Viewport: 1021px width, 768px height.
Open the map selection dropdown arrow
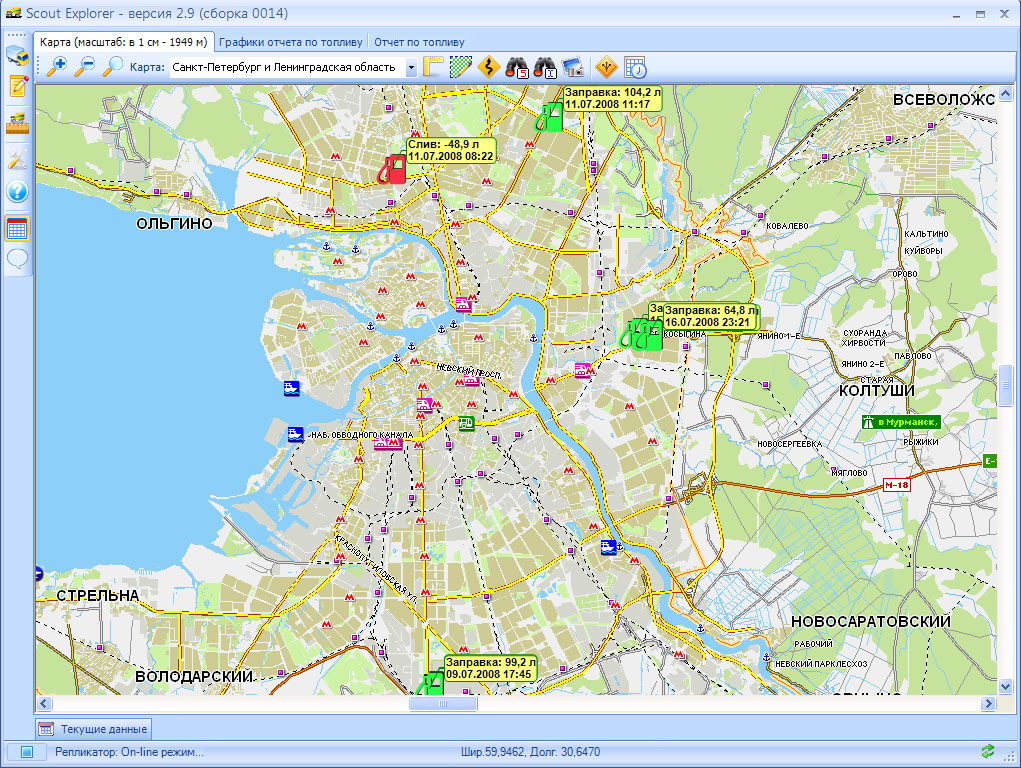(411, 67)
